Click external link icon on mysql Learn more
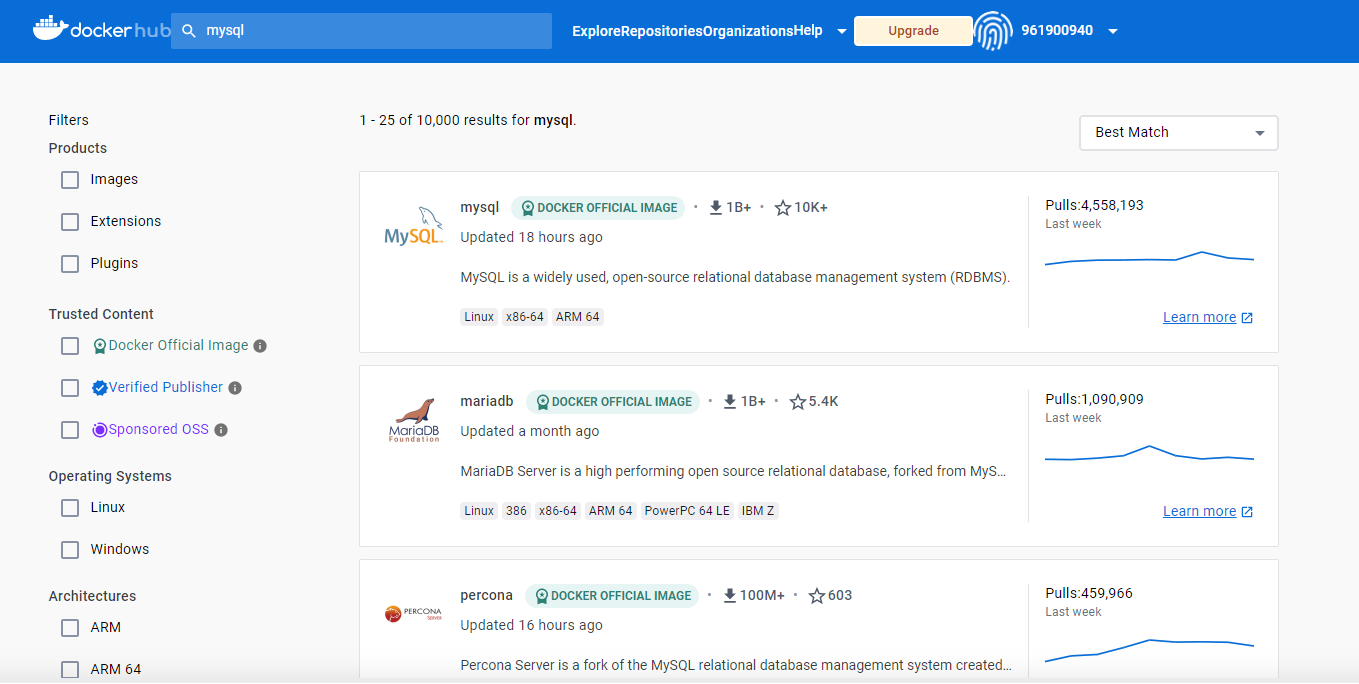Image resolution: width=1359 pixels, height=684 pixels. point(1247,318)
